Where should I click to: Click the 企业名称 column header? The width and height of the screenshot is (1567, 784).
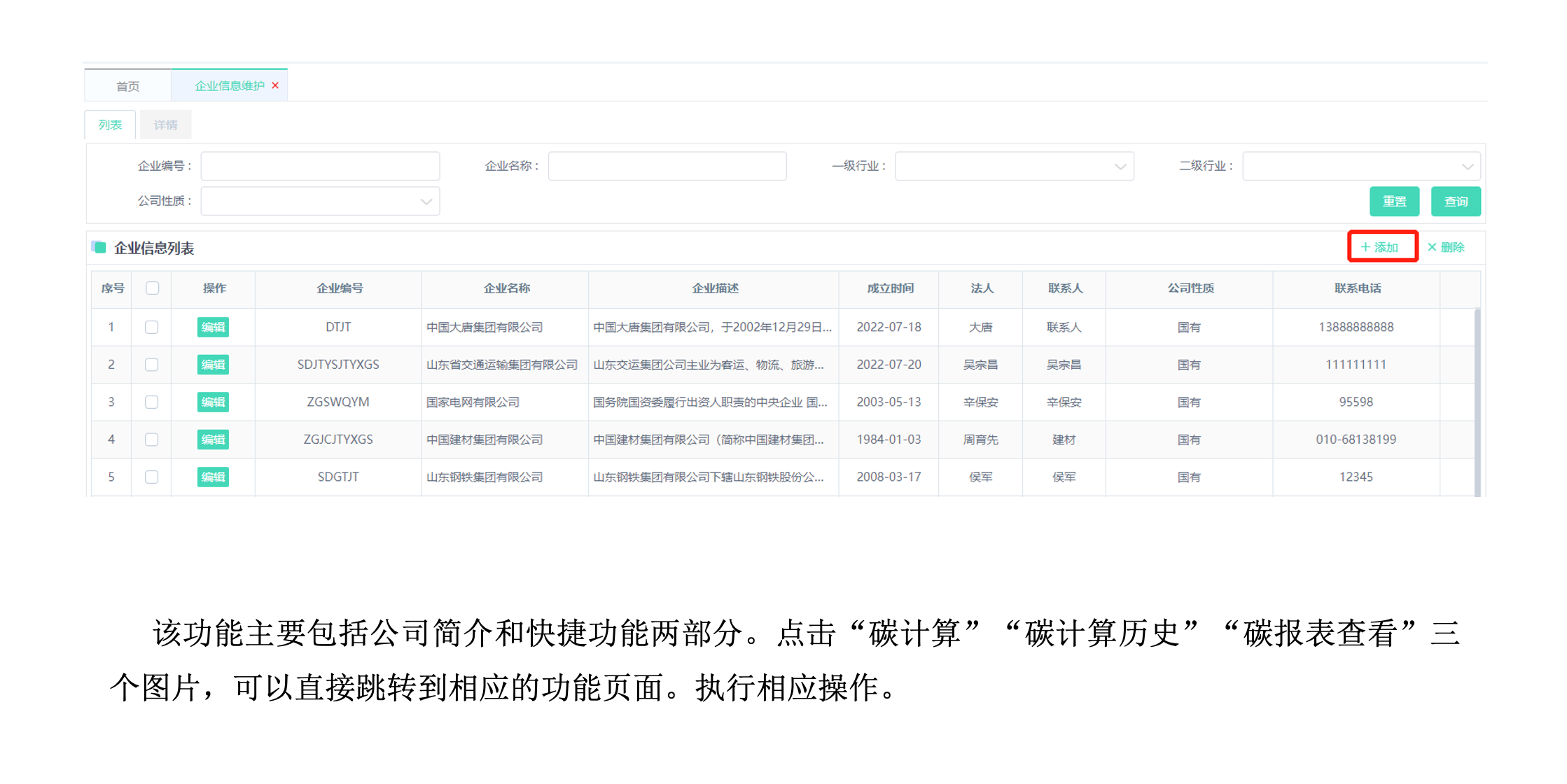pyautogui.click(x=506, y=288)
